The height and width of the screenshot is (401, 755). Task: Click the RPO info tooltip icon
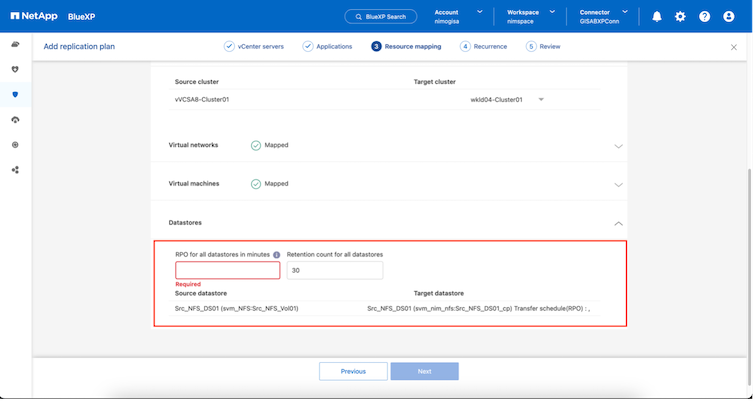coord(276,255)
